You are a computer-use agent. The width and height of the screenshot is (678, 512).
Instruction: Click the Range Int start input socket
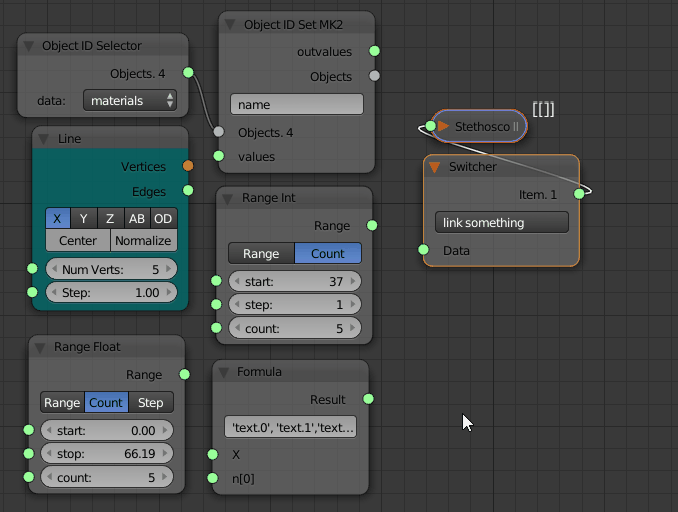point(217,281)
